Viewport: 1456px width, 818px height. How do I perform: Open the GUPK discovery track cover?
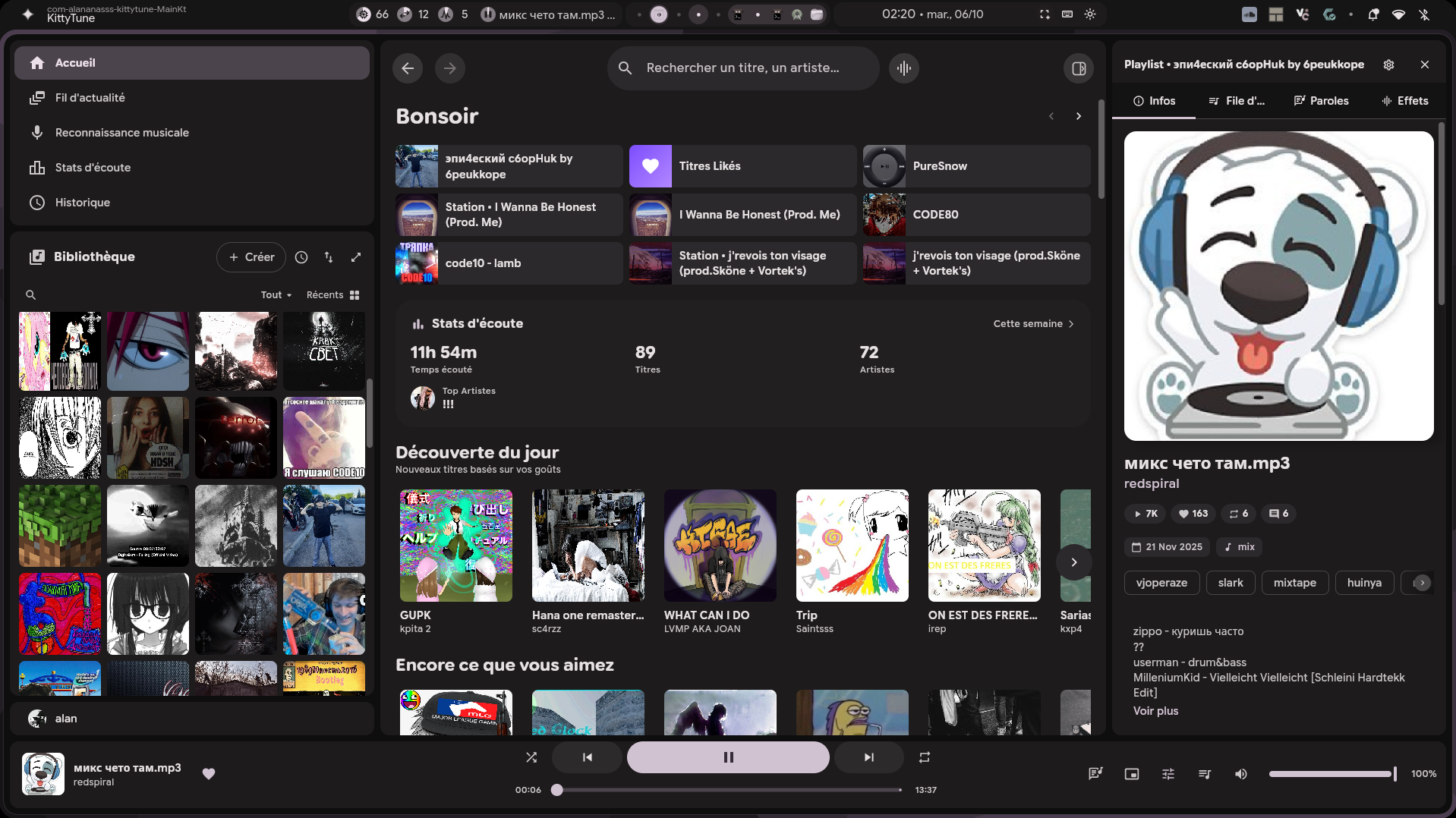456,546
